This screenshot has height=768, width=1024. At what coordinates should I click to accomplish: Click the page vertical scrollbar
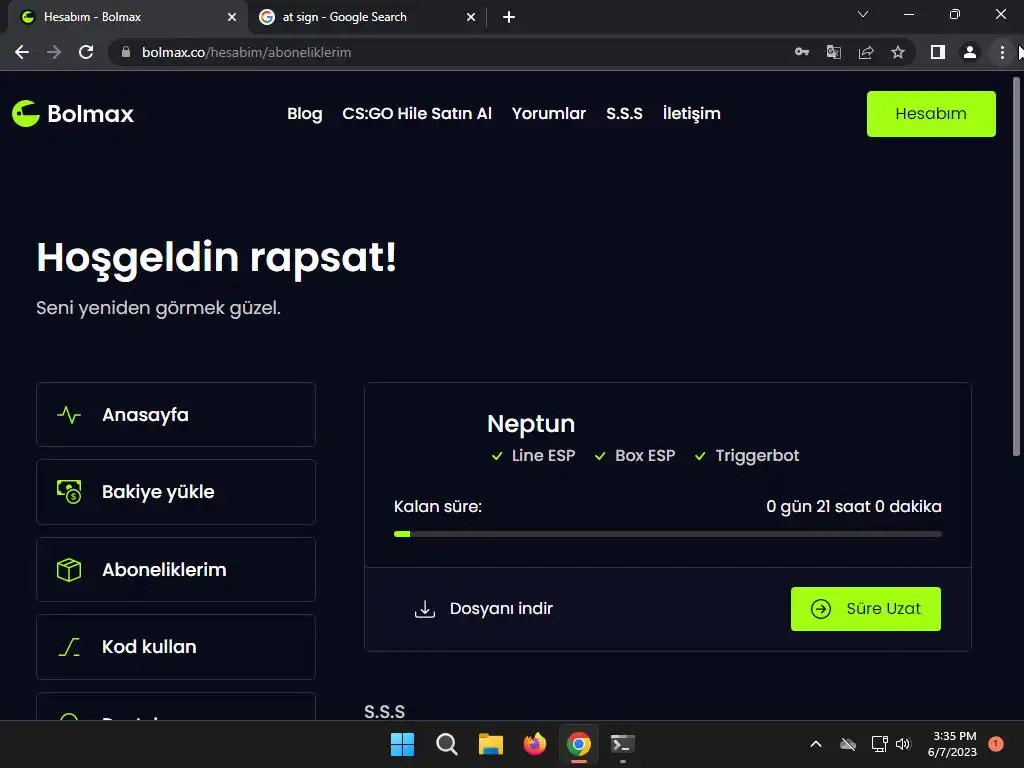coord(1016,268)
